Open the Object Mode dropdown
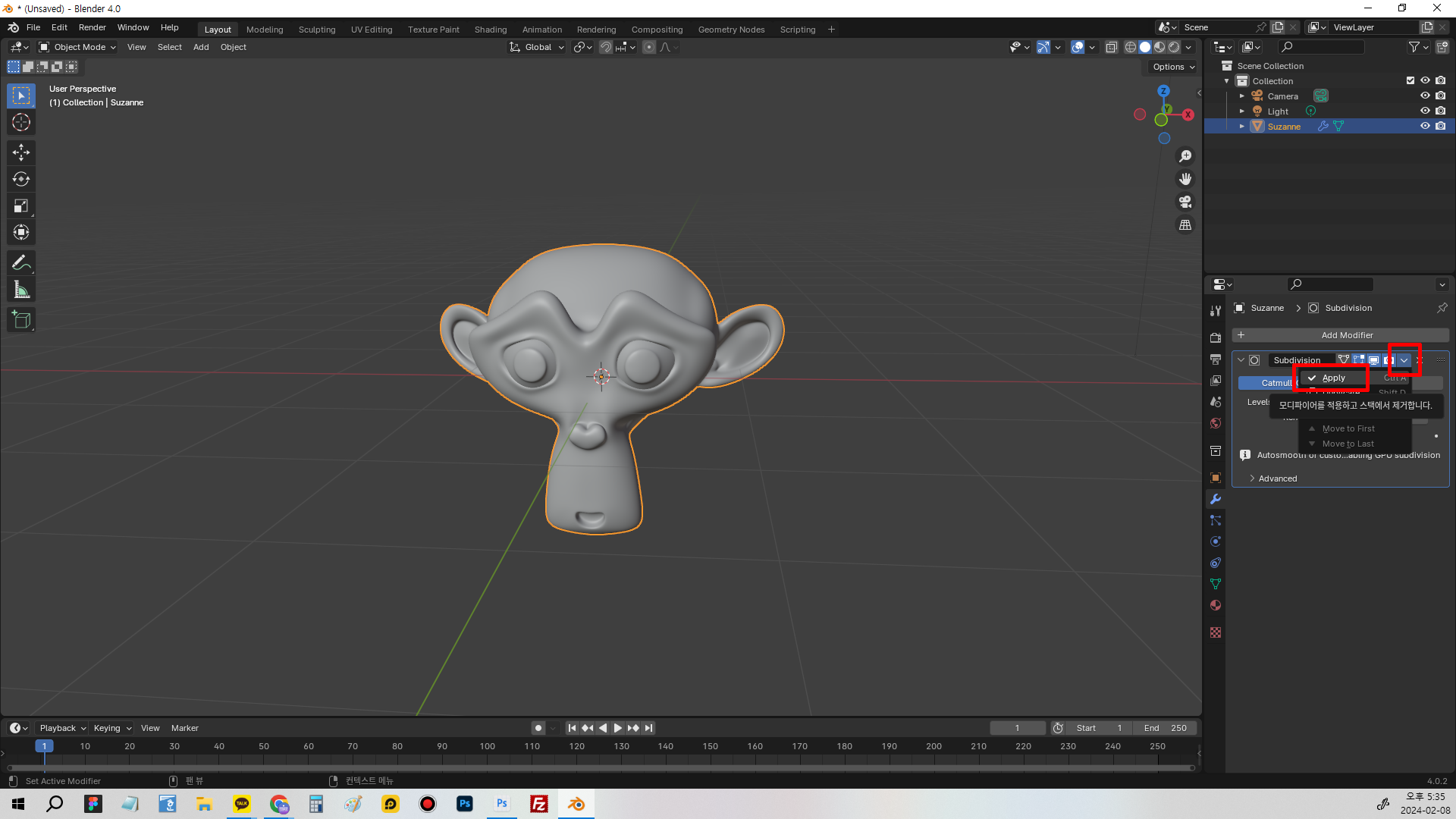Image resolution: width=1456 pixels, height=819 pixels. click(x=77, y=47)
